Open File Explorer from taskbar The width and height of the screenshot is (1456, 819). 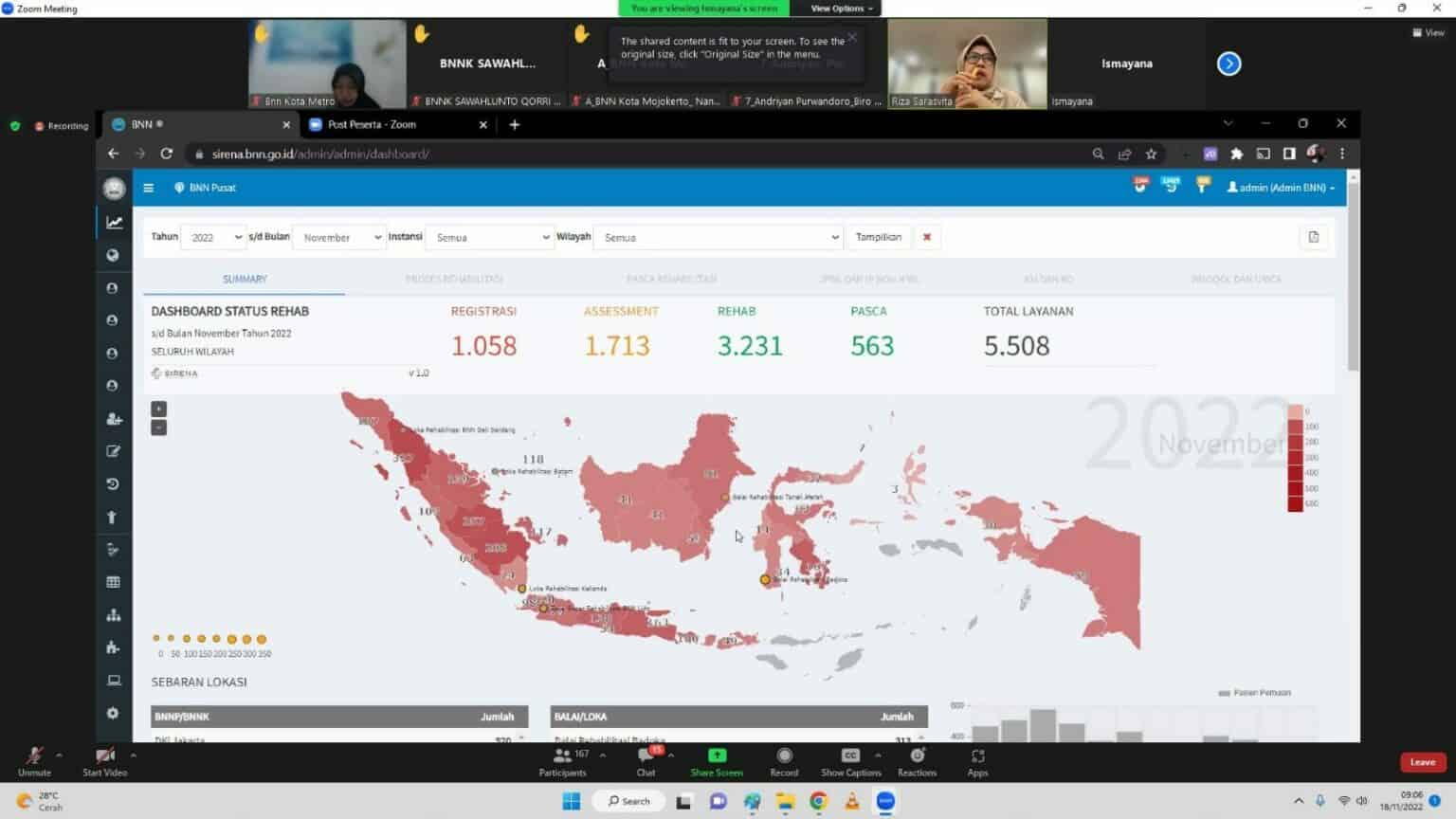pyautogui.click(x=785, y=801)
